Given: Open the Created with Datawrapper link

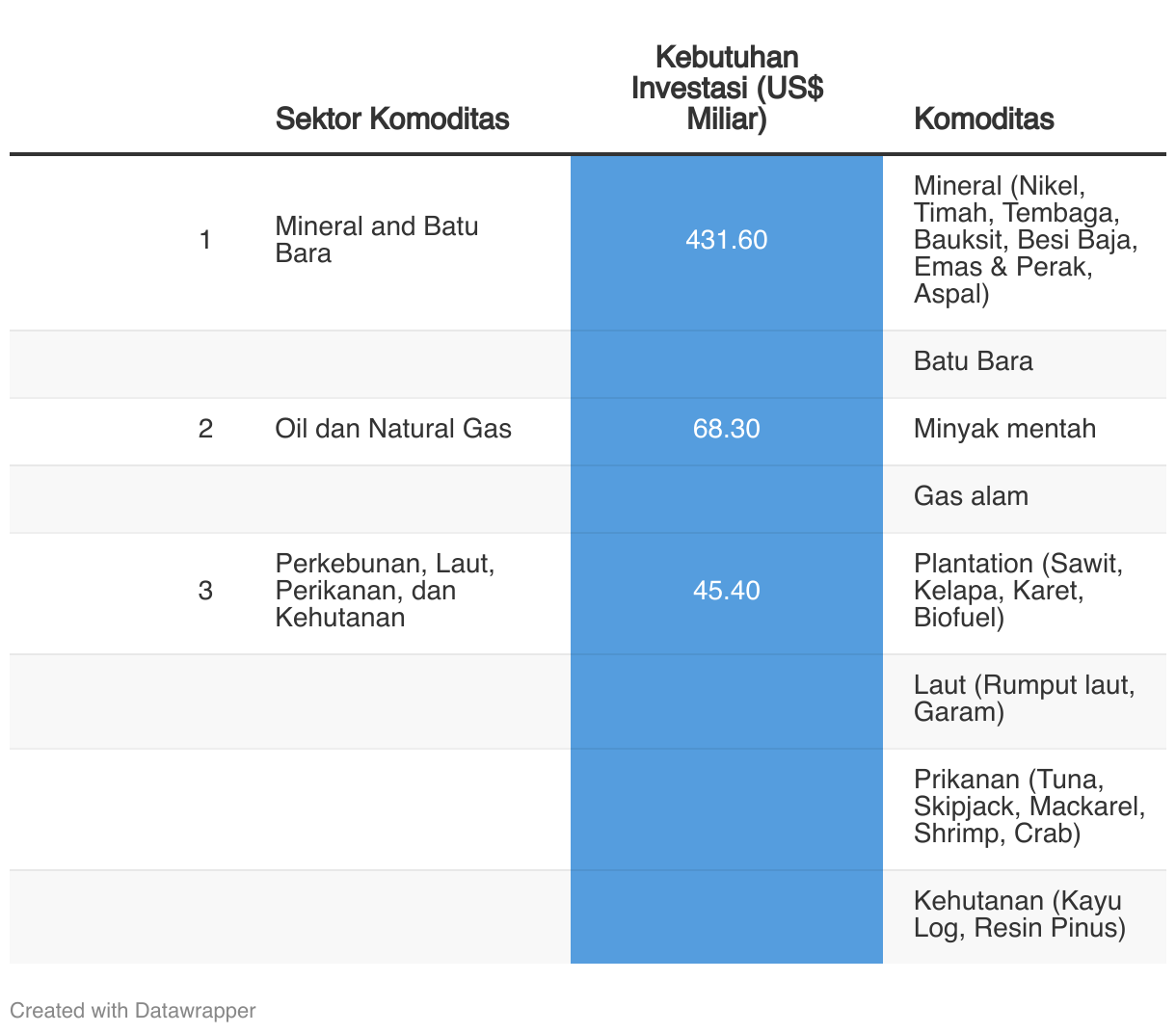Looking at the screenshot, I should (133, 1011).
